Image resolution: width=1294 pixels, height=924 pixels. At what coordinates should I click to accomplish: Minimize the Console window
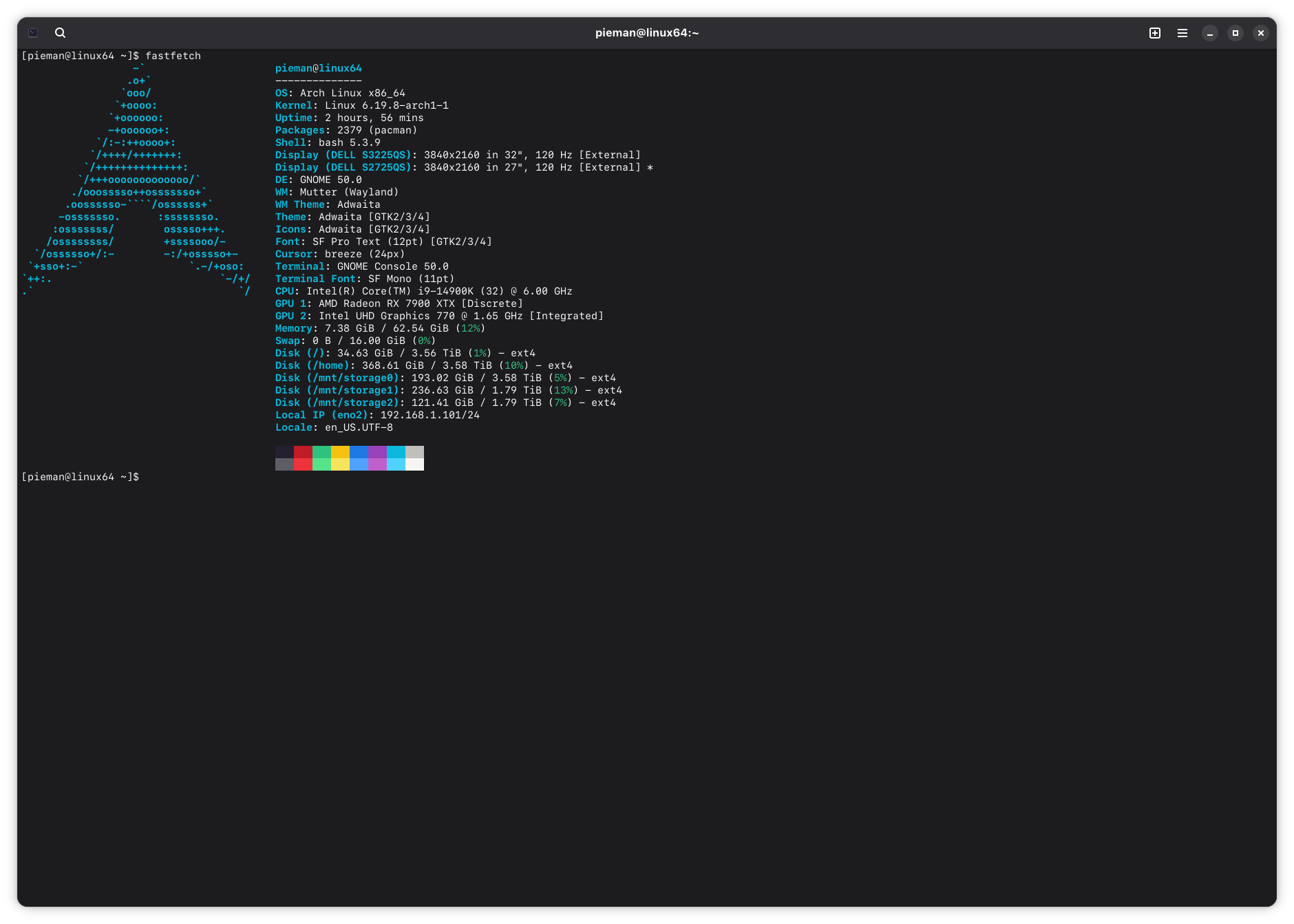click(1210, 33)
